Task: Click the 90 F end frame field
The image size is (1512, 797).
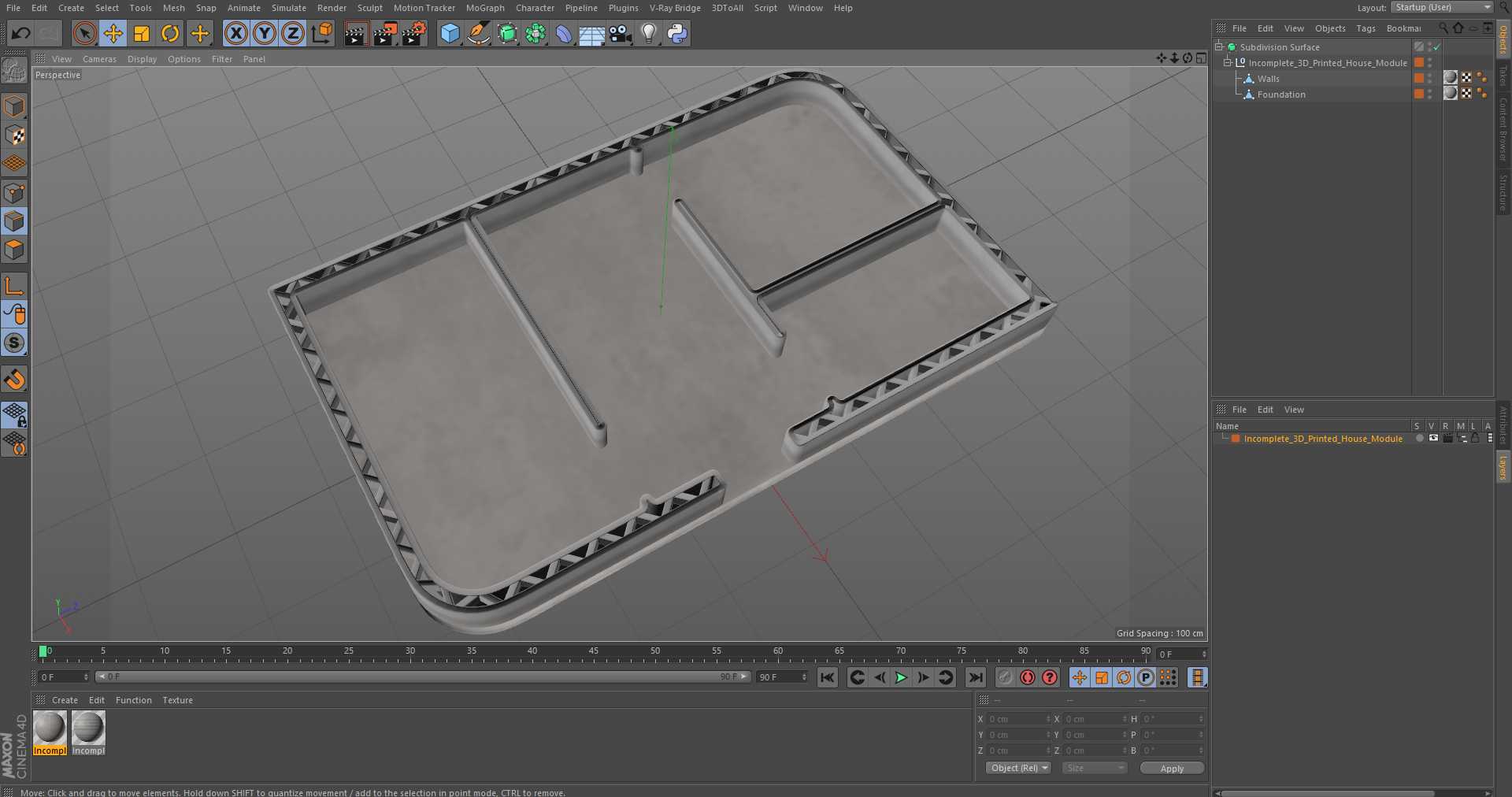Action: coord(782,677)
